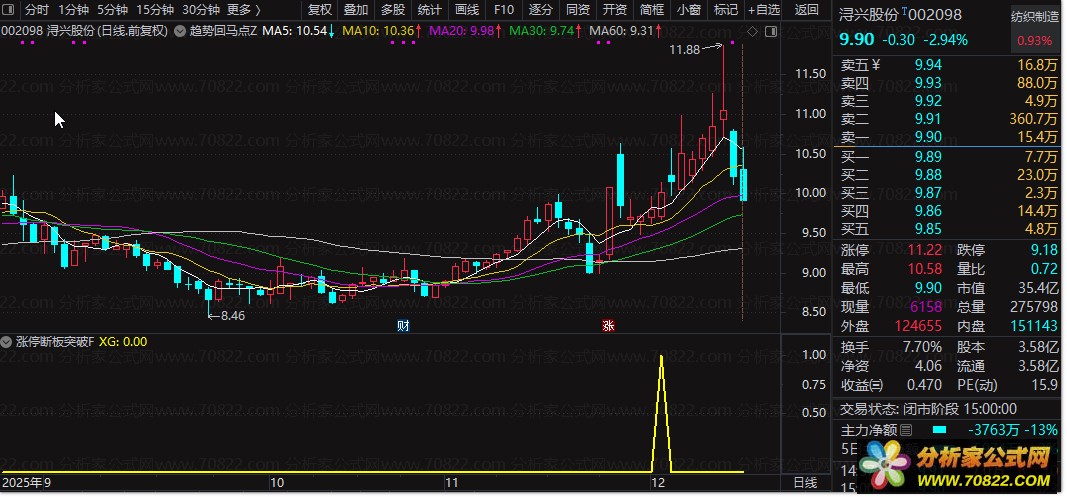
Task: Click the yellow XG signal spike
Action: click(661, 412)
